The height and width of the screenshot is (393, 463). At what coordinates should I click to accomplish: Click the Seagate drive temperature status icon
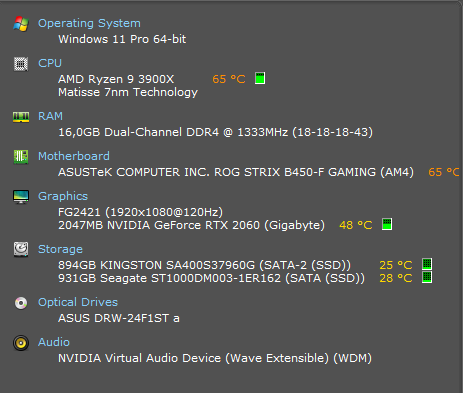427,277
